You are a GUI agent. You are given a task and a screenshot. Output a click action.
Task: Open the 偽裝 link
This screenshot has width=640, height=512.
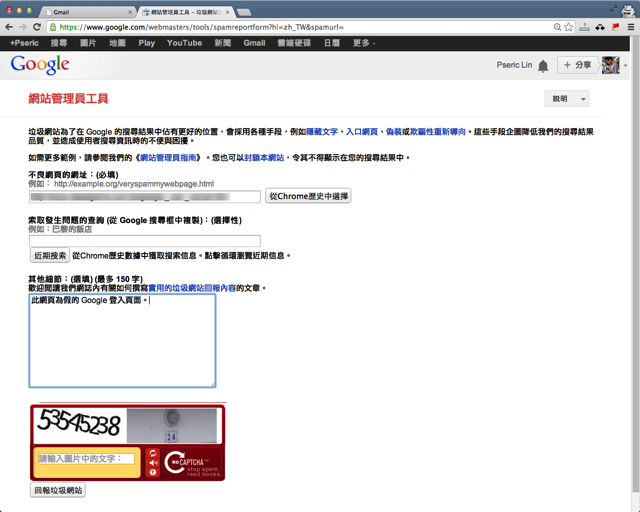[394, 132]
